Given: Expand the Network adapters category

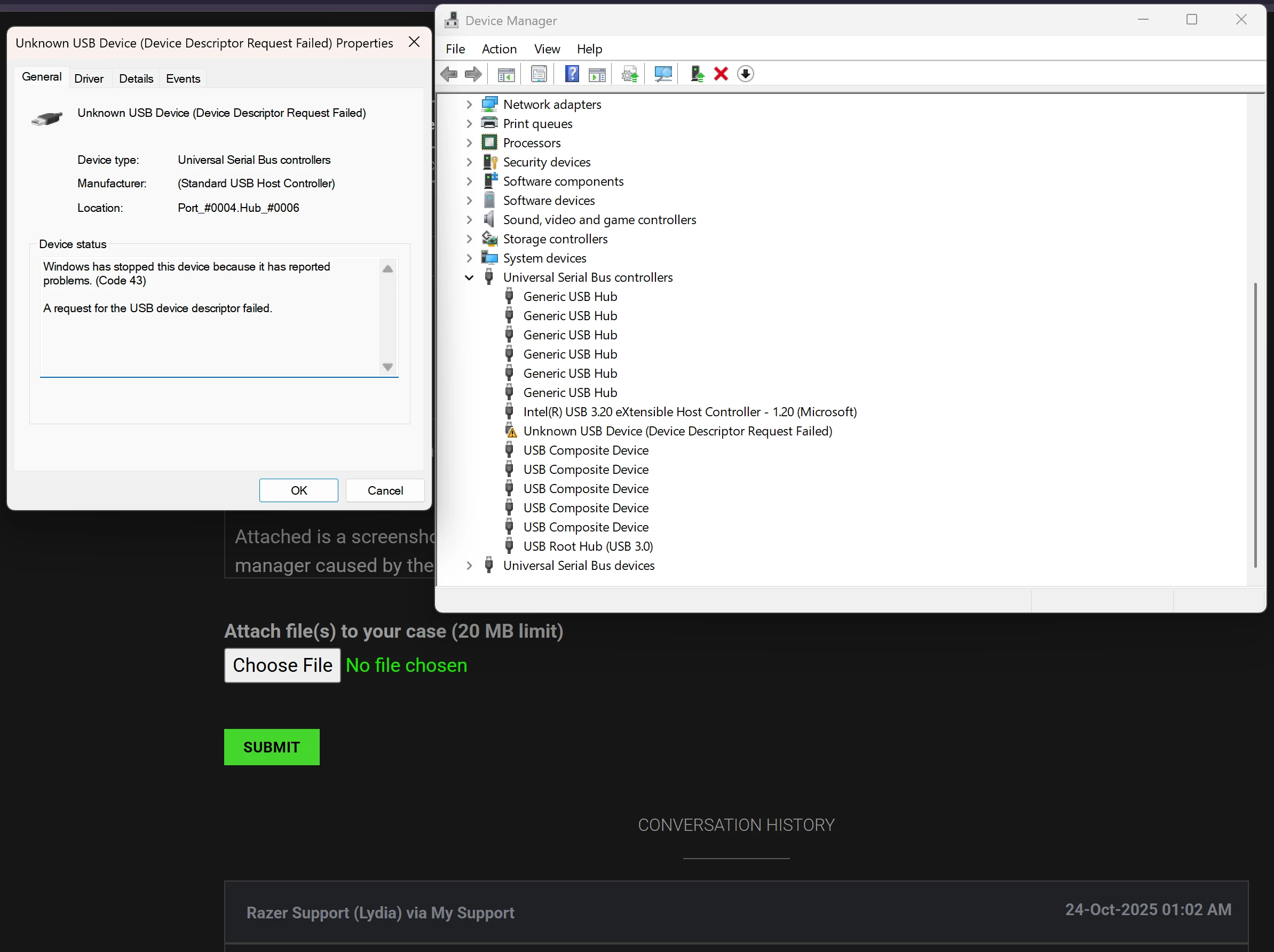Looking at the screenshot, I should click(469, 104).
